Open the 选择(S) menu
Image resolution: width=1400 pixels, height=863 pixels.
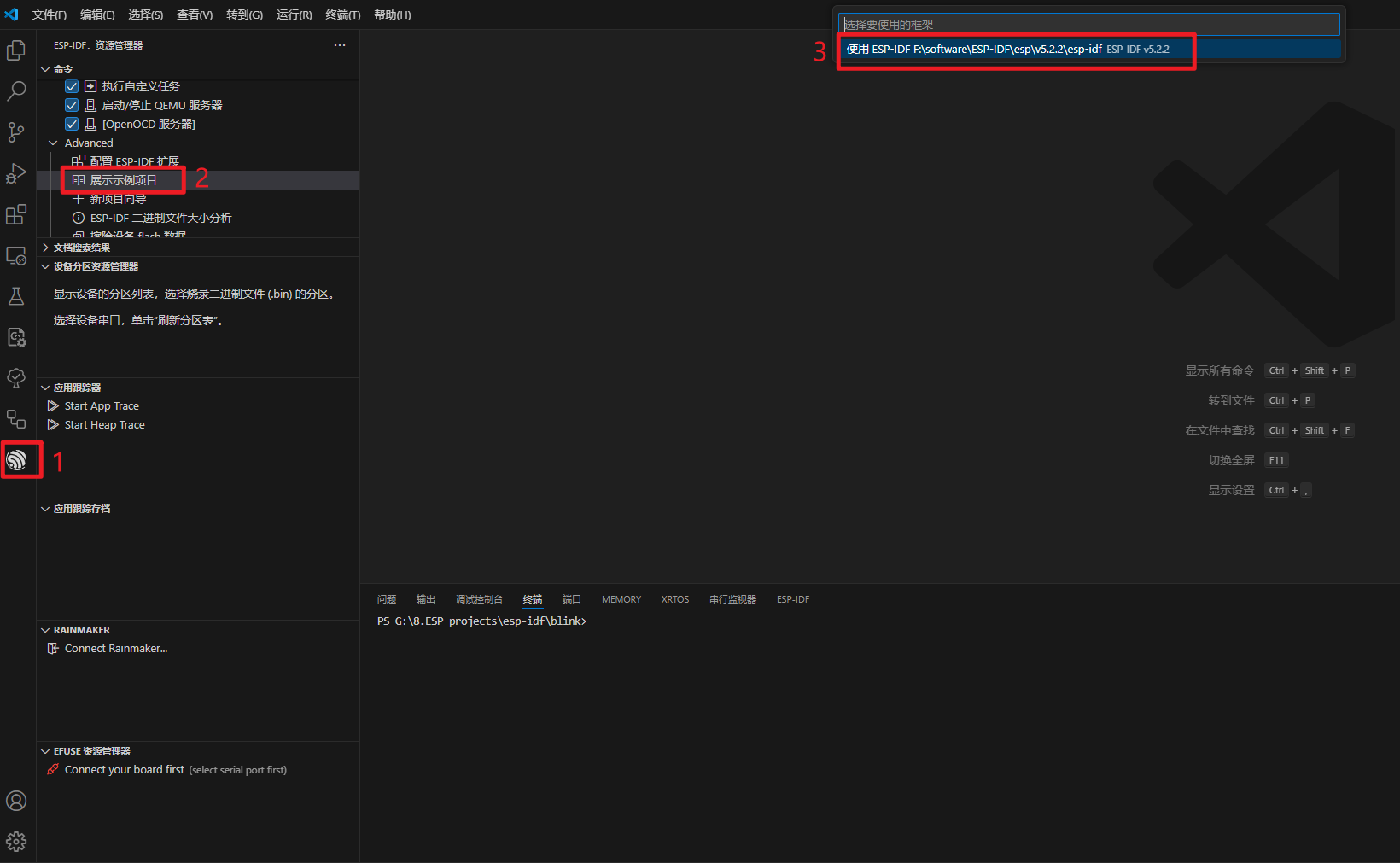146,15
